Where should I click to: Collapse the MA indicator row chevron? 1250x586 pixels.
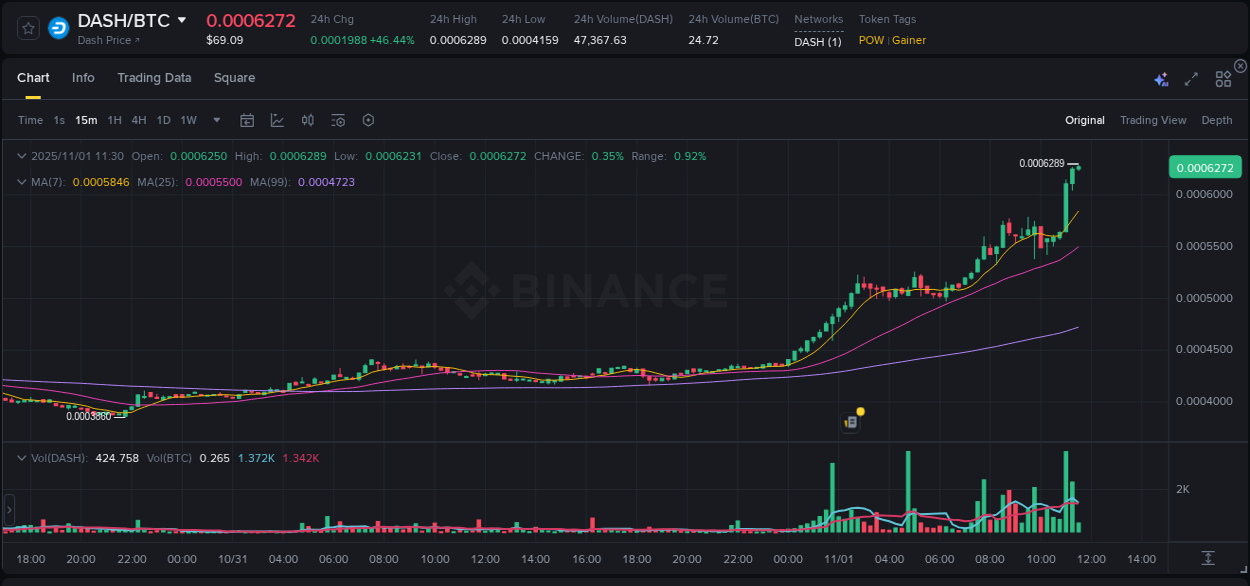coord(20,182)
